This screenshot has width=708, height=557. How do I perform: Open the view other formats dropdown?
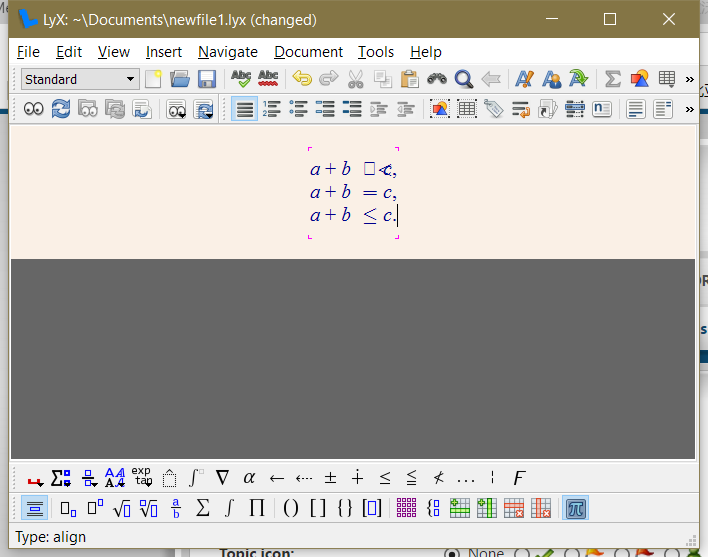click(x=176, y=109)
